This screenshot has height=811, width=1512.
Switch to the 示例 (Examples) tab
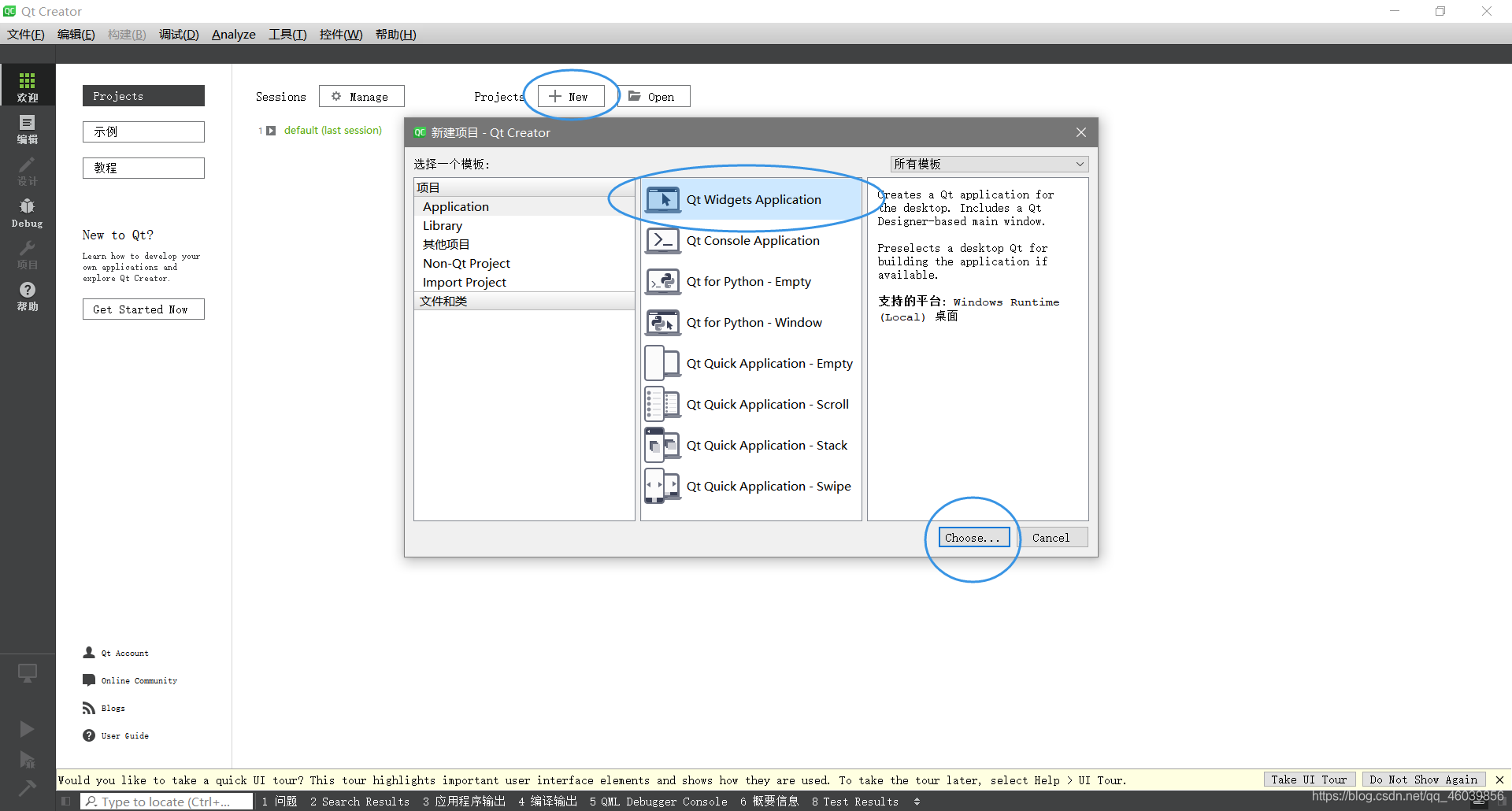143,131
